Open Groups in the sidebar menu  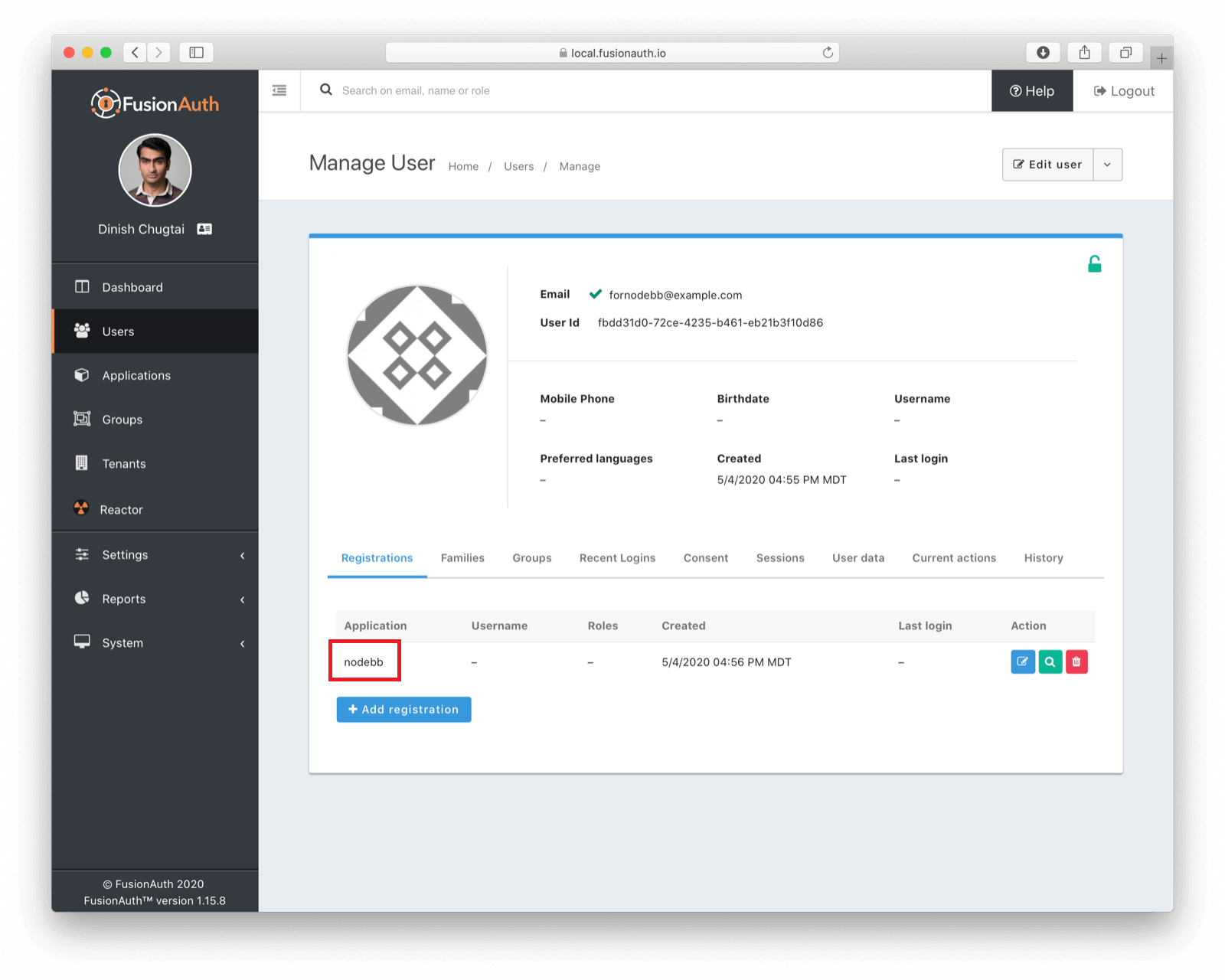click(155, 420)
